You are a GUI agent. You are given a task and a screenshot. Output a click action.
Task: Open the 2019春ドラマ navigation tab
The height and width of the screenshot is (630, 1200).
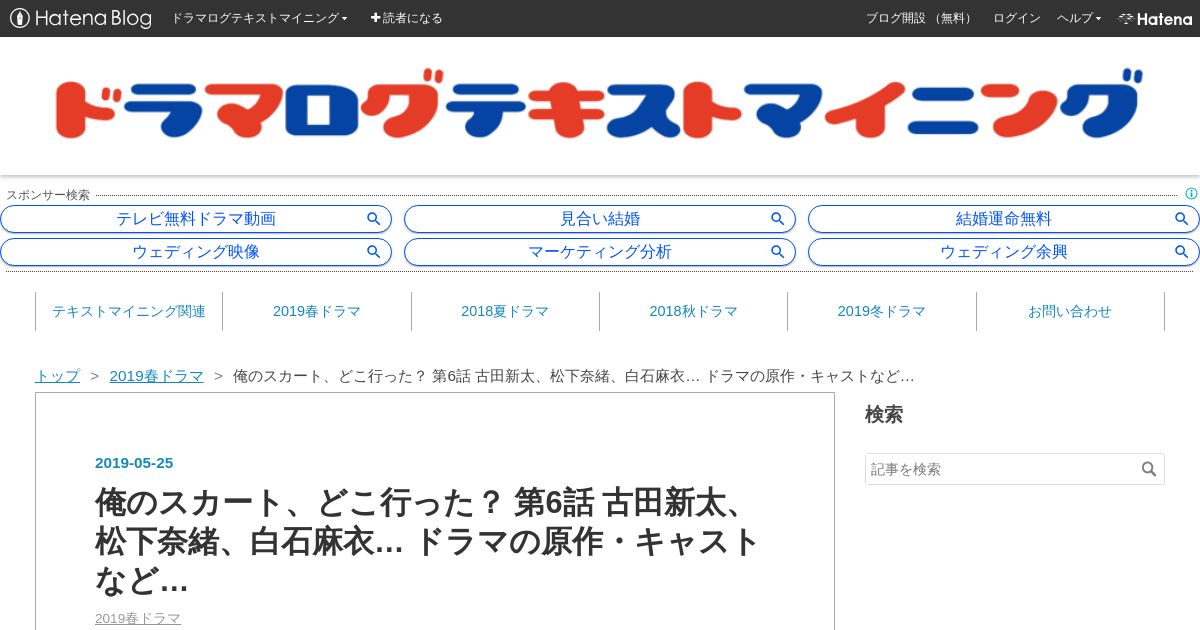point(317,311)
